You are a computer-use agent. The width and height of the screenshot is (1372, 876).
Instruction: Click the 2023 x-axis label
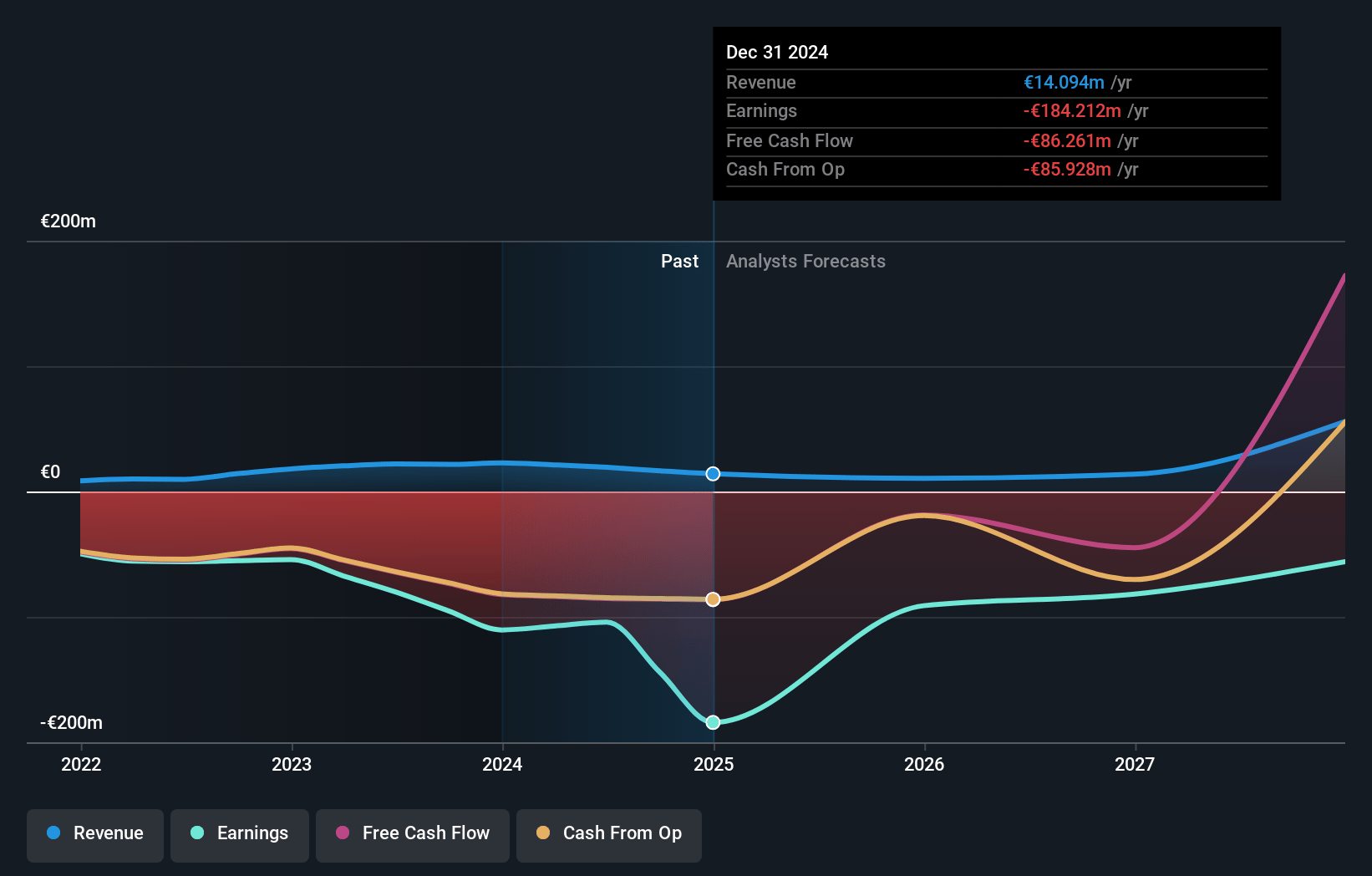pos(292,764)
